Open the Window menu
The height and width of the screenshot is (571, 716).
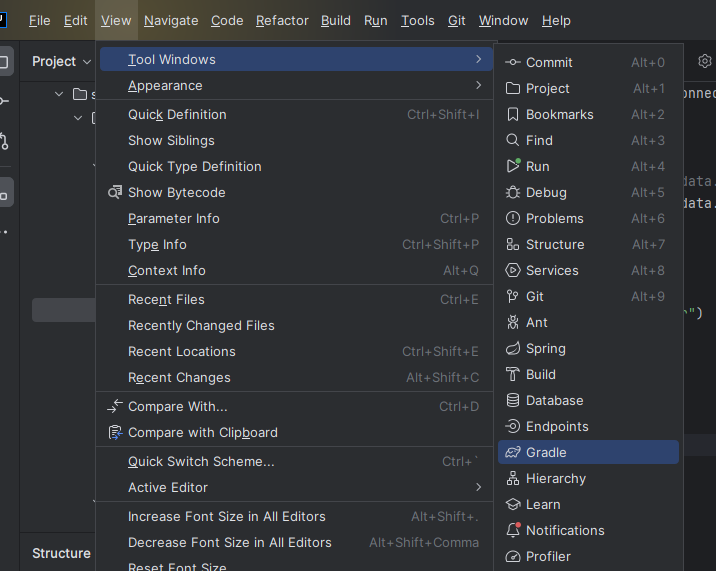pos(503,21)
